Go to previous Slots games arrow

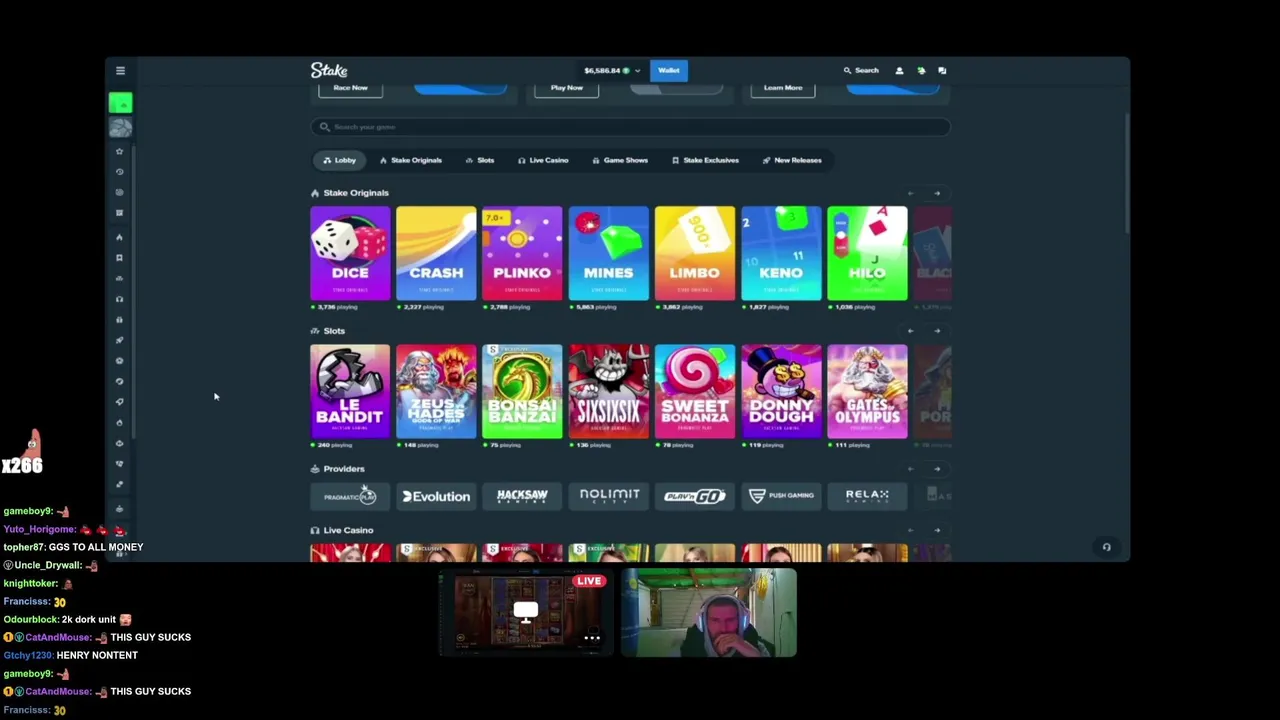tap(910, 331)
